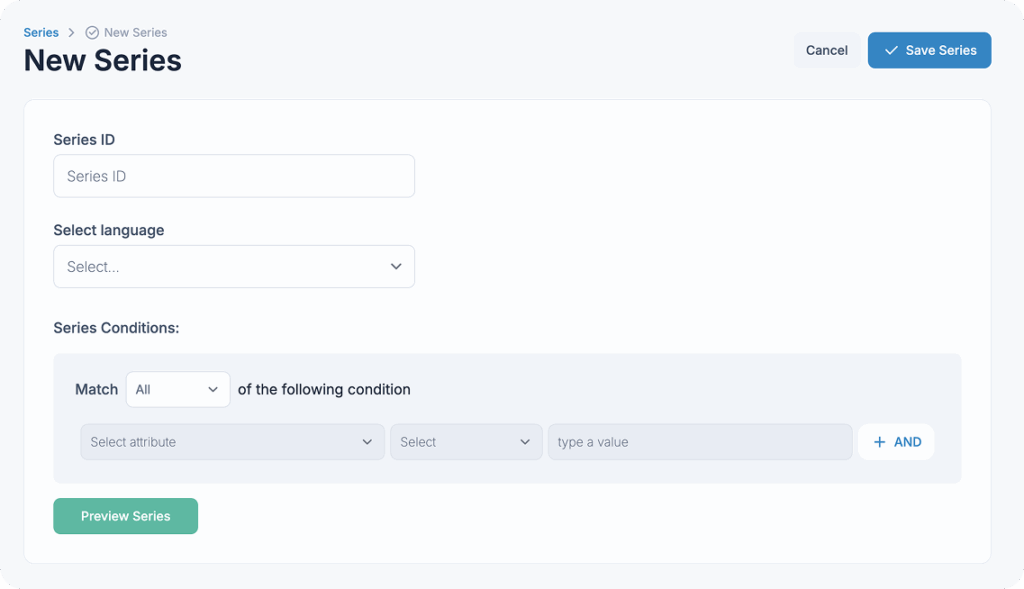Click the checkmark icon in Save Series
The image size is (1024, 589).
click(x=891, y=50)
